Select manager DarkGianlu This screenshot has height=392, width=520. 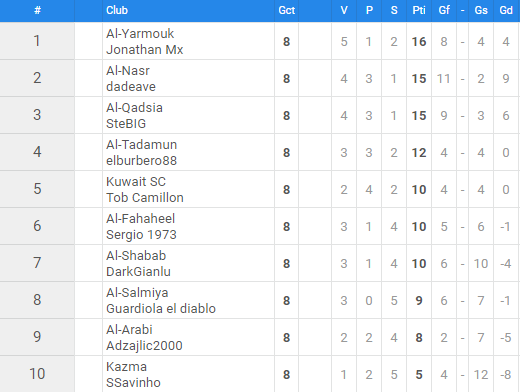pyautogui.click(x=138, y=272)
